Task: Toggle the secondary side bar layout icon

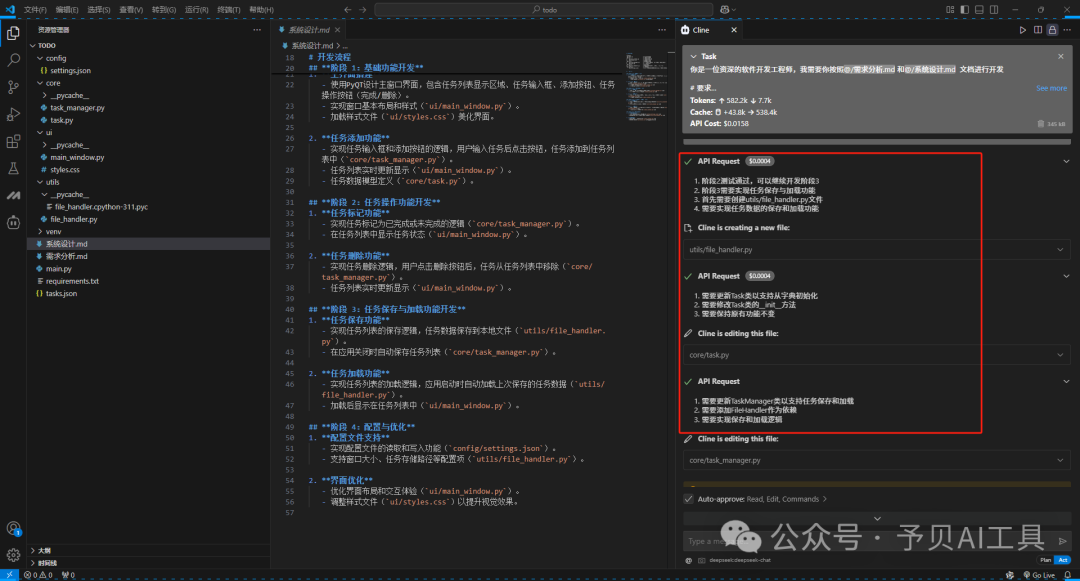Action: click(x=994, y=10)
